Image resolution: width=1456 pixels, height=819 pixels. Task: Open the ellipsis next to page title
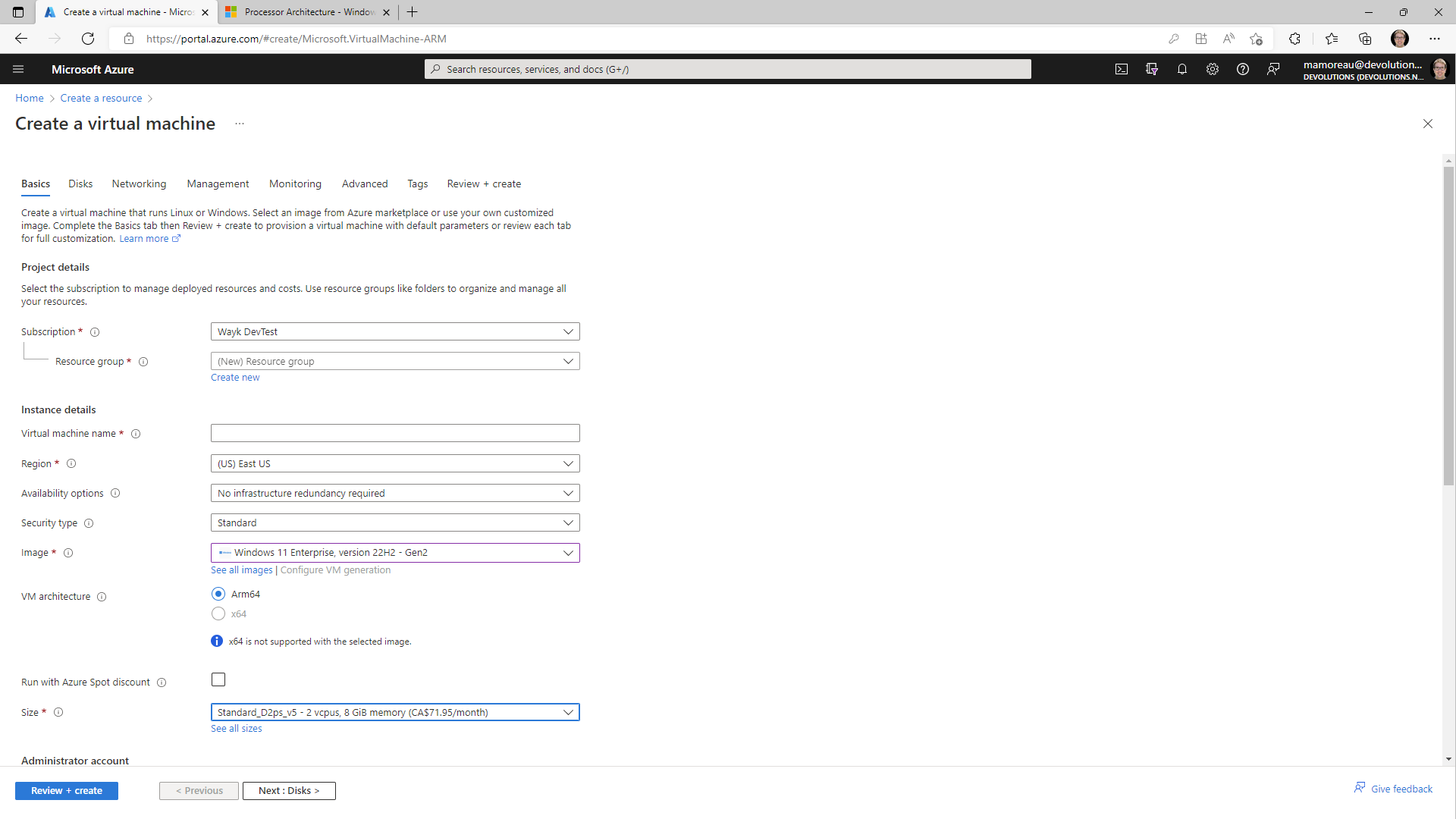240,124
